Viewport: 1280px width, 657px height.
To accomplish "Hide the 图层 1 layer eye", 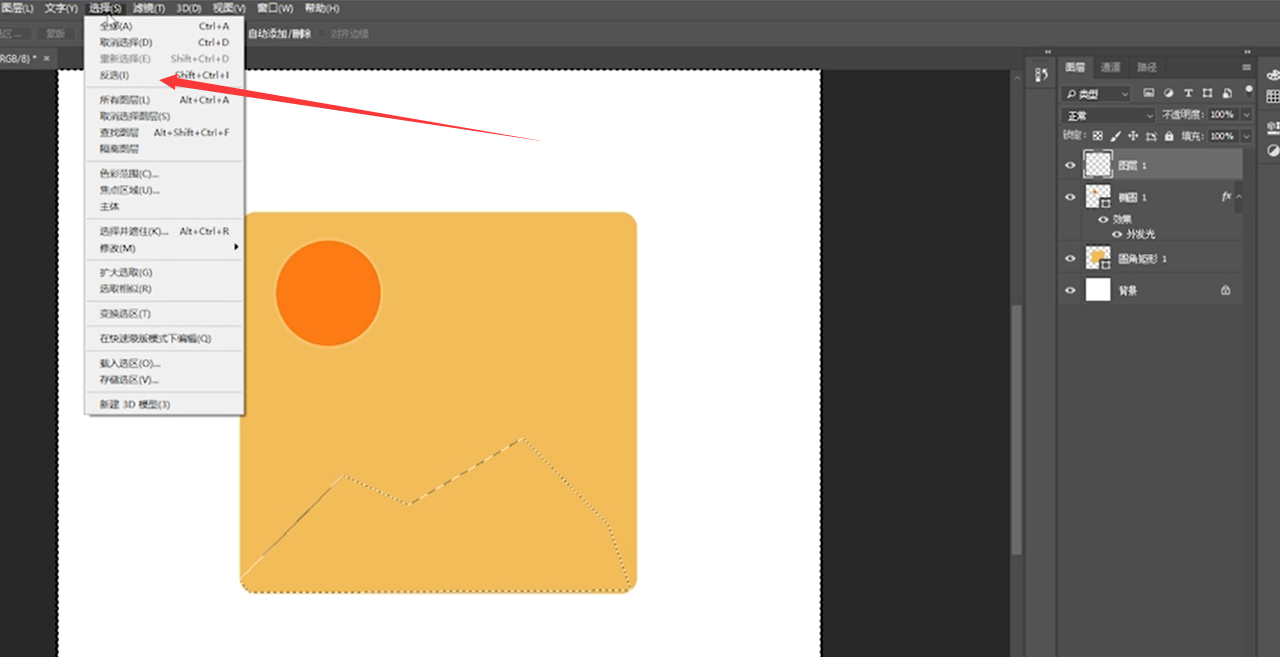I will pos(1070,165).
